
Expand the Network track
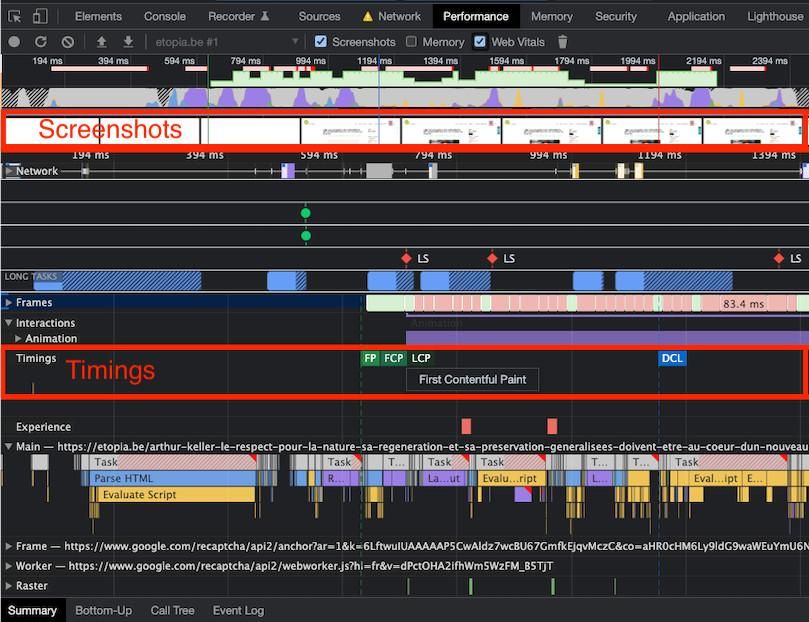pyautogui.click(x=9, y=171)
